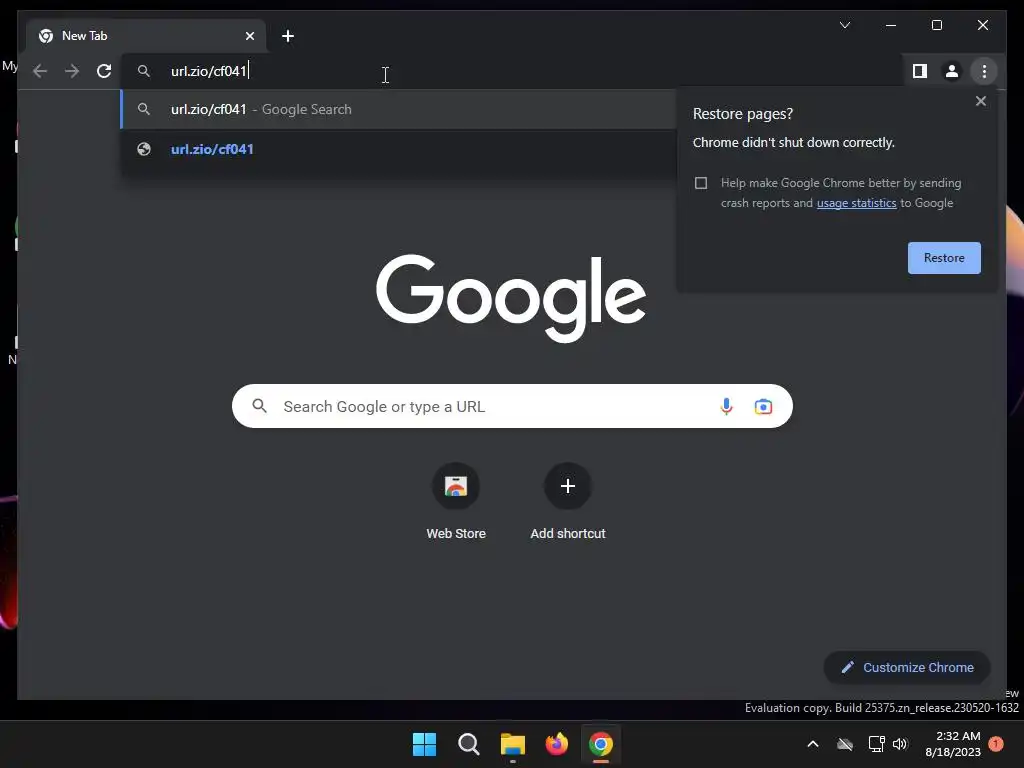This screenshot has width=1024, height=768.
Task: Open the network tray icon
Action: pyautogui.click(x=876, y=744)
